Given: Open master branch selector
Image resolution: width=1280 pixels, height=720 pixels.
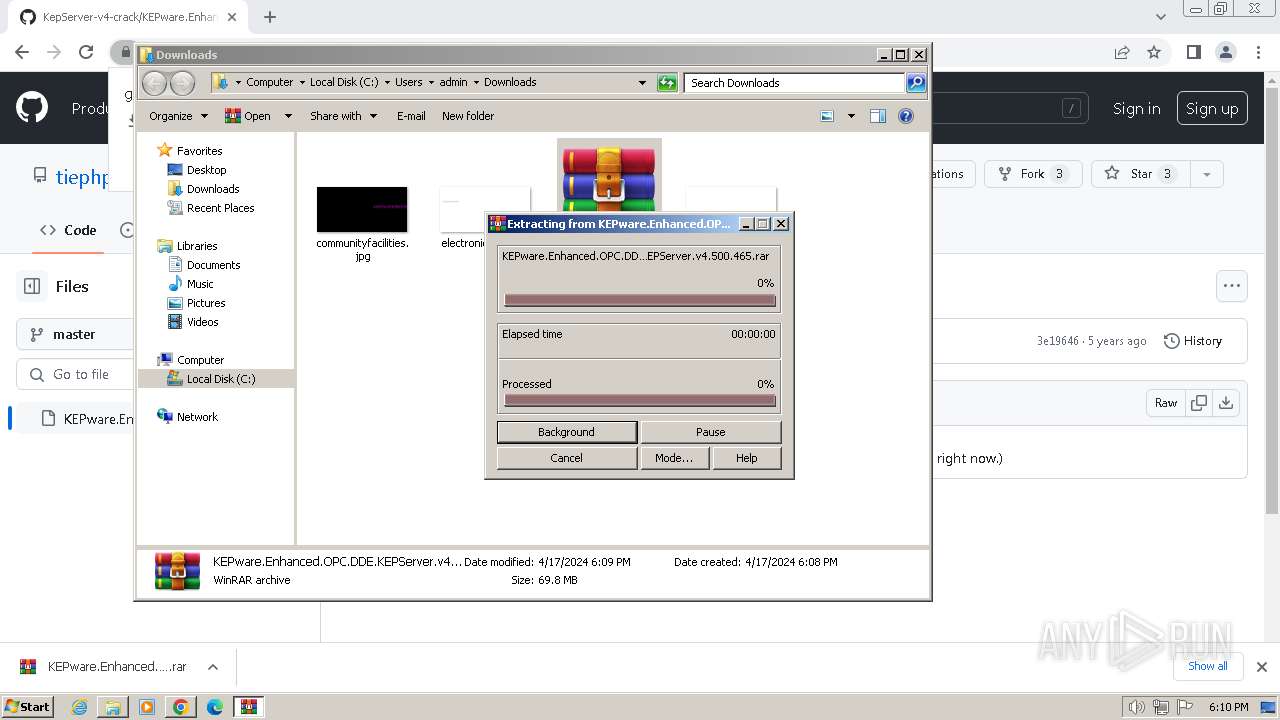Looking at the screenshot, I should 75,334.
